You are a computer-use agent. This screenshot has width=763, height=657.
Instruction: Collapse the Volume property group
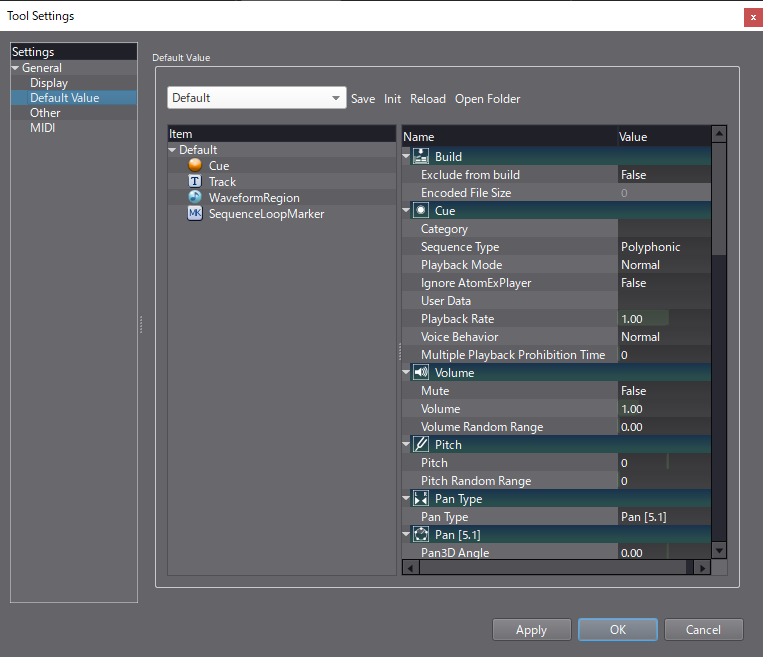pyautogui.click(x=406, y=372)
